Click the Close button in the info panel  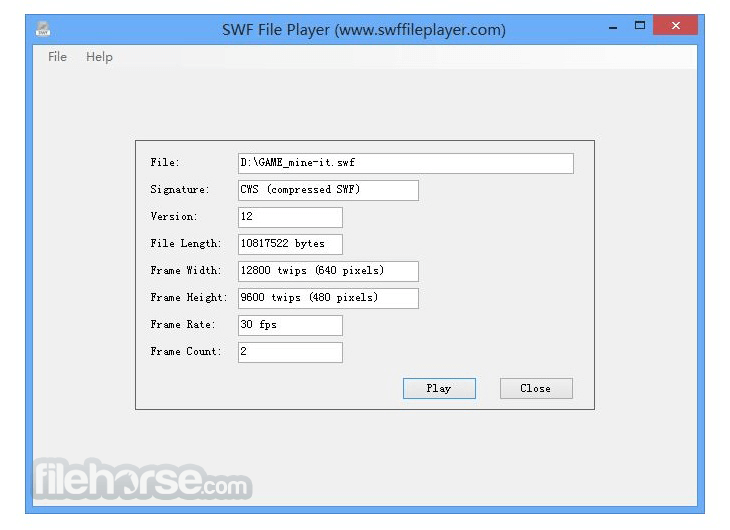[536, 388]
